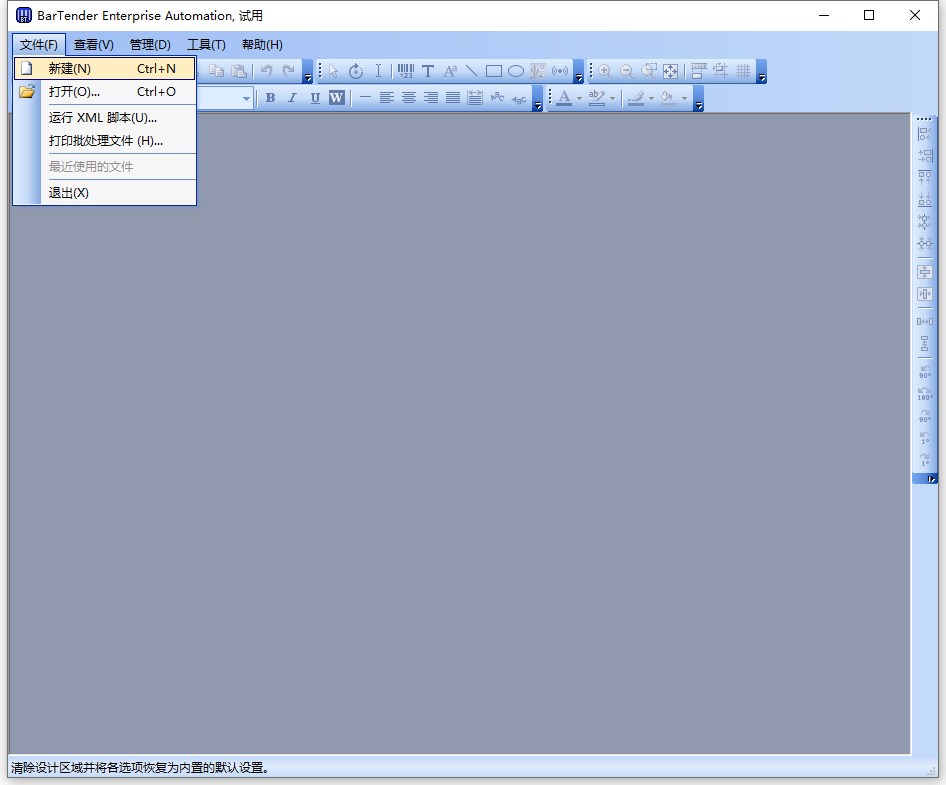Click the fill color bucket swatch
The height and width of the screenshot is (785, 946).
pos(668,98)
